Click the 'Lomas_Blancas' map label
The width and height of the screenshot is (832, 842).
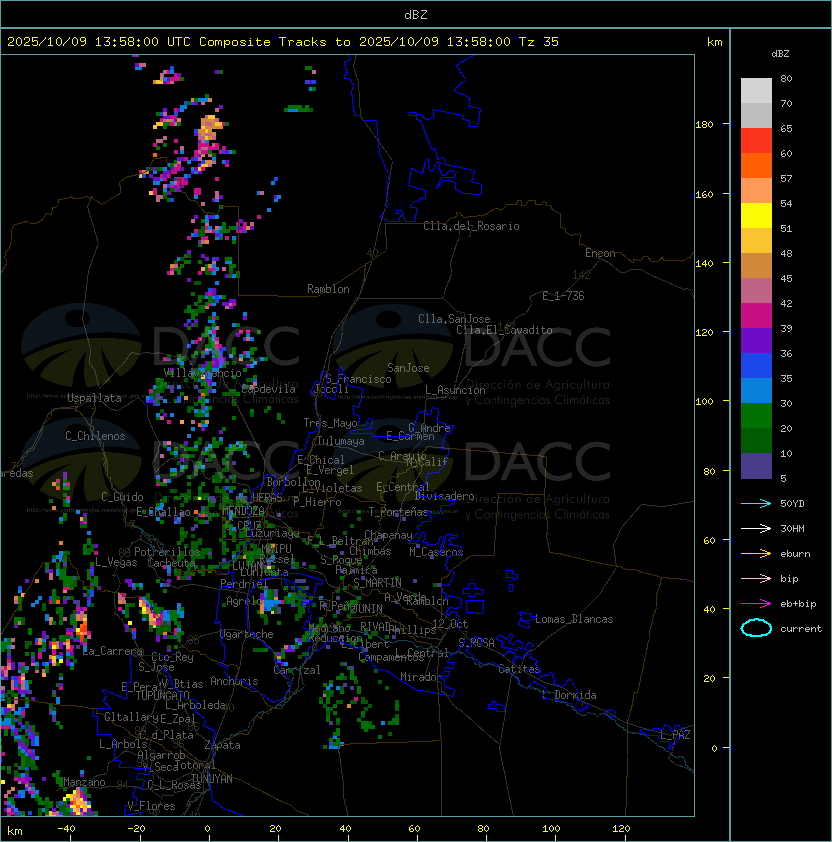pyautogui.click(x=574, y=619)
